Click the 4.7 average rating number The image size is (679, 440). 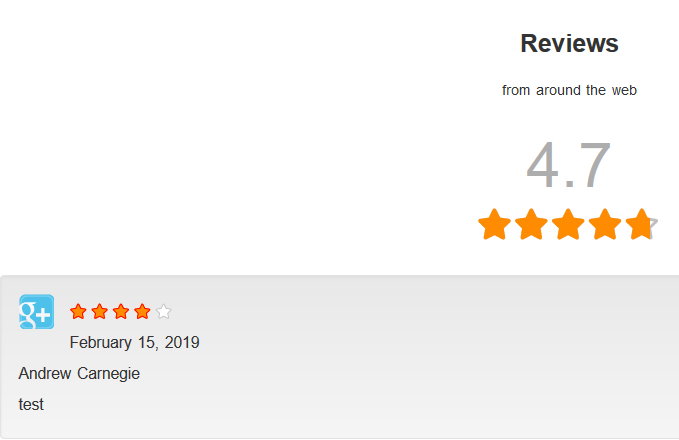coord(568,166)
